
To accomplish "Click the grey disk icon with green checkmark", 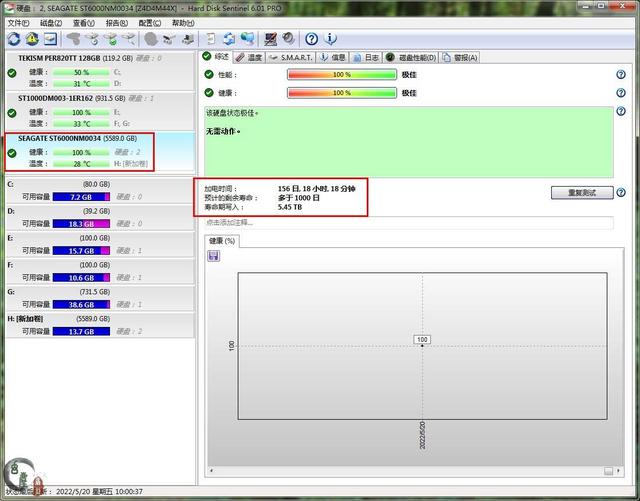I will 111,39.
